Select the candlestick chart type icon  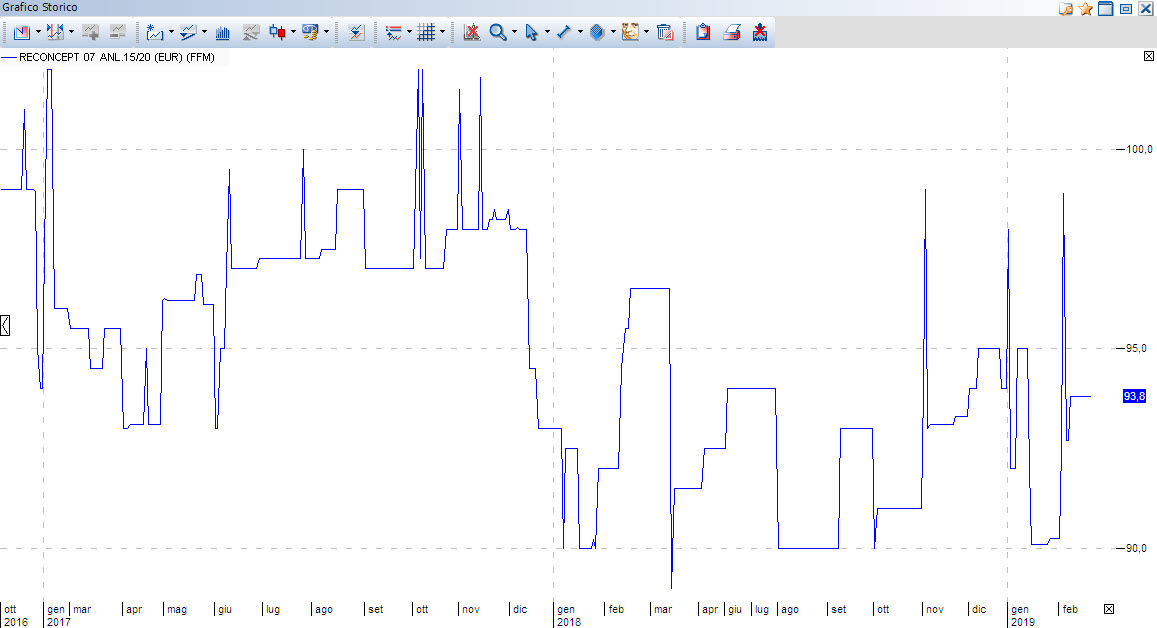(x=277, y=32)
